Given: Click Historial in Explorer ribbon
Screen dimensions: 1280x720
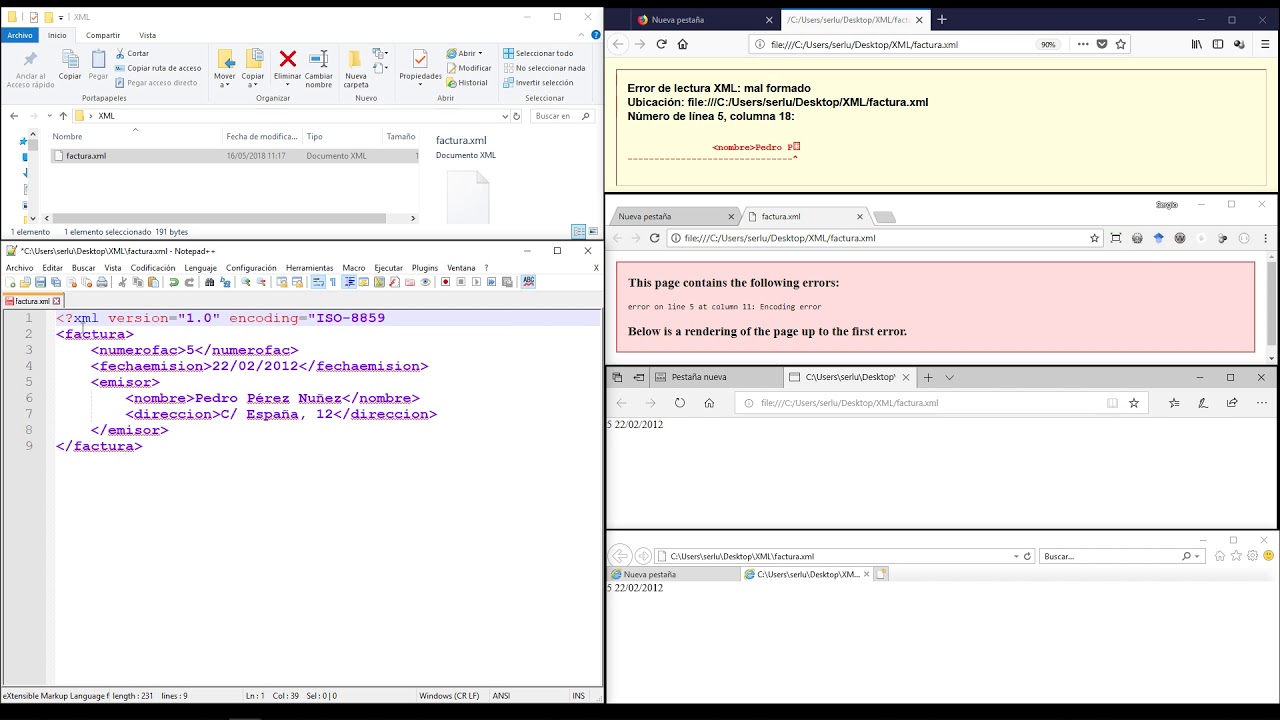Looking at the screenshot, I should coord(466,83).
